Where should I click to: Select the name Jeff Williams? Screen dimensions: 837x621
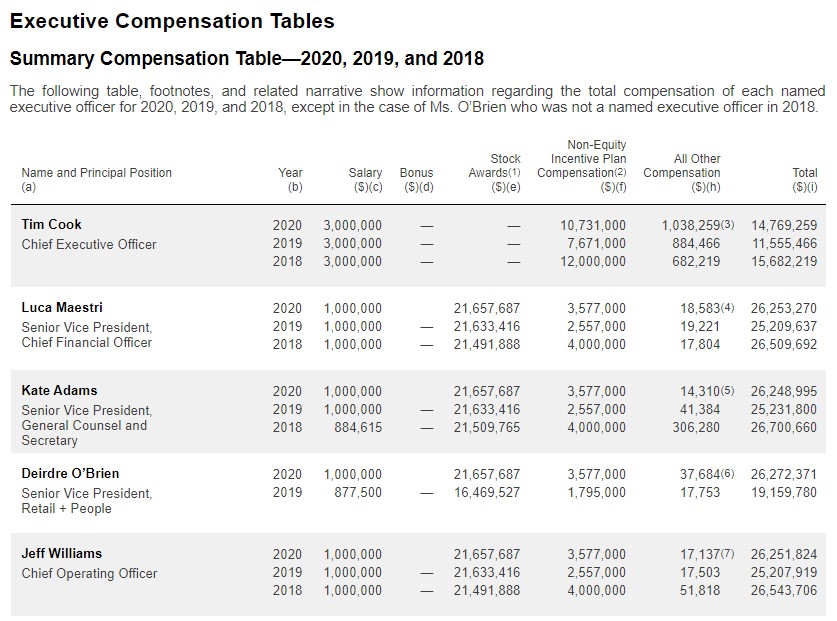(x=62, y=553)
